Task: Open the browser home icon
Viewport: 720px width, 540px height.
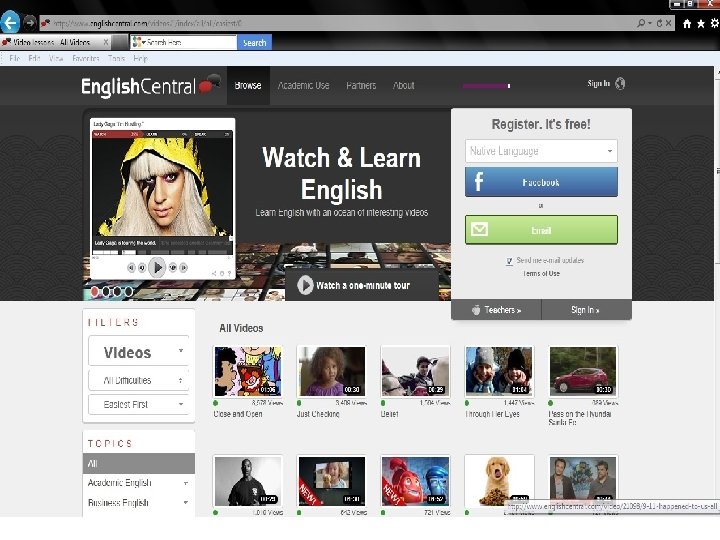Action: click(687, 24)
